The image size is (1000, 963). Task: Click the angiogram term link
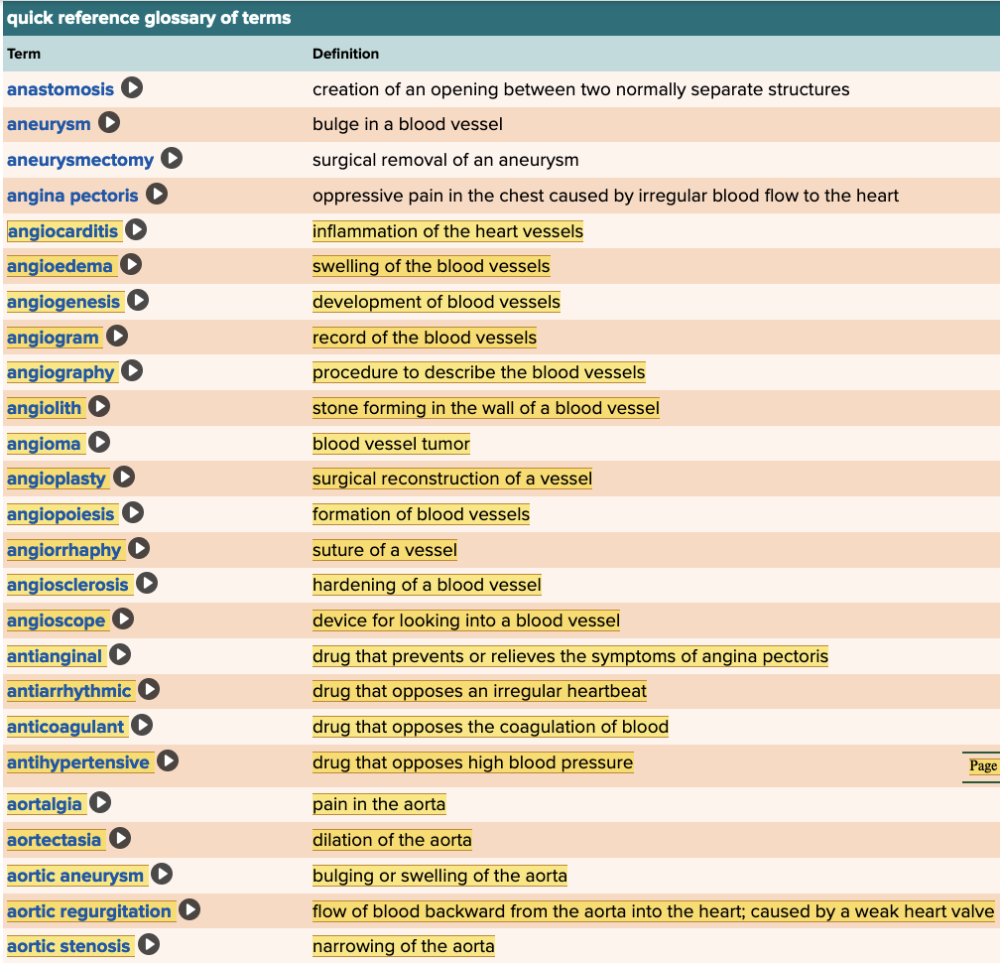53,337
